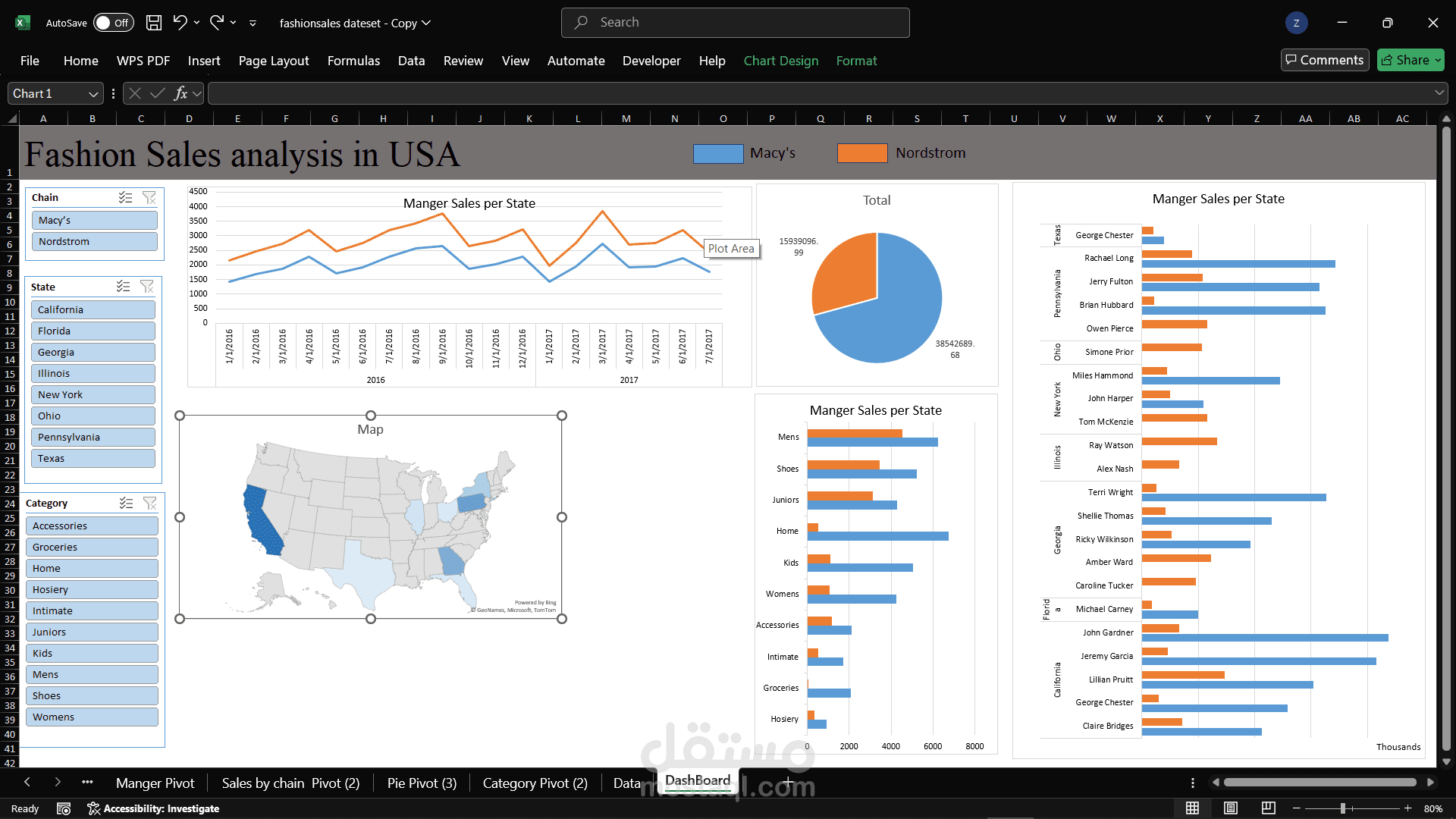1456x819 pixels.
Task: Switch to Page Break Preview icon
Action: [x=1268, y=808]
